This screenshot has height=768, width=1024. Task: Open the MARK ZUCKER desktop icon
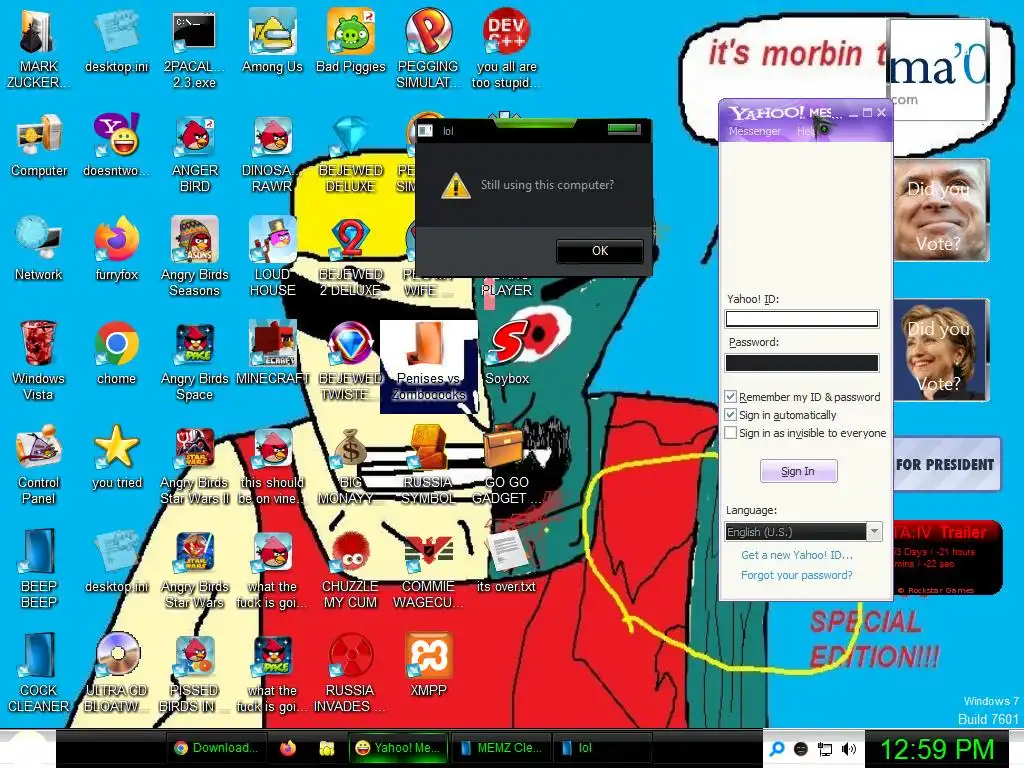(38, 49)
